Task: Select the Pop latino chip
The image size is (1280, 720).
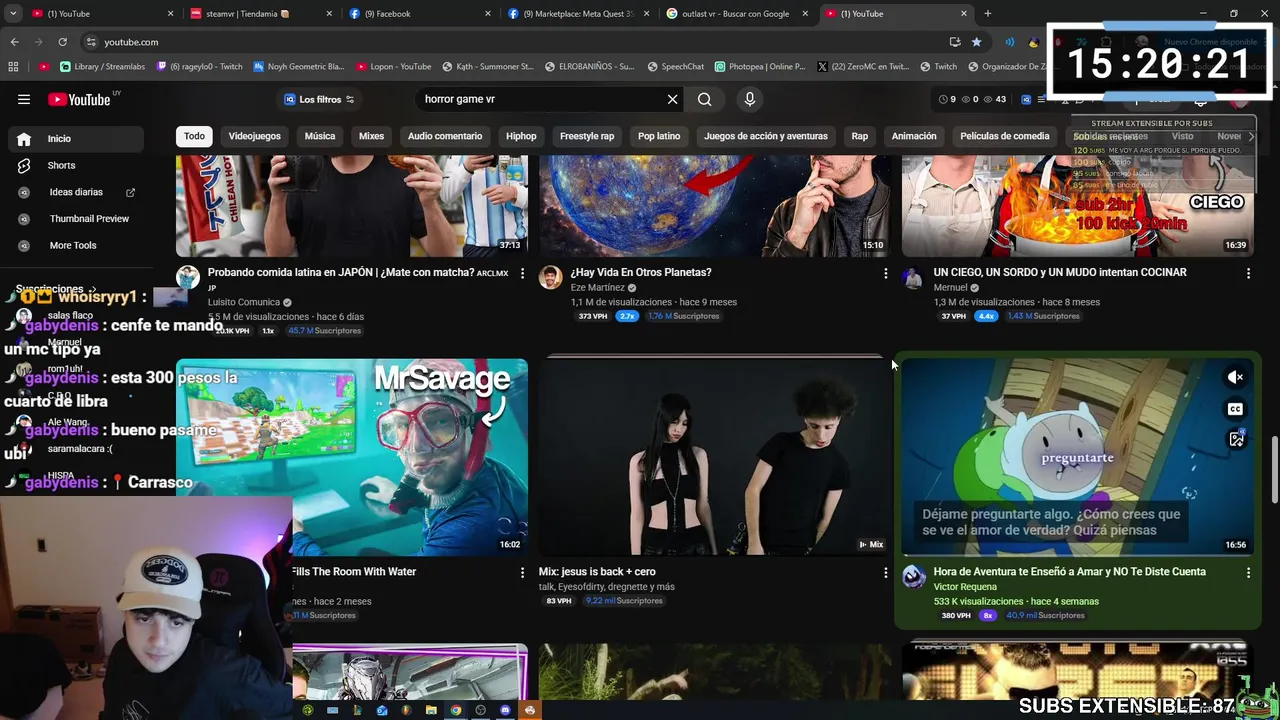Action: (659, 136)
